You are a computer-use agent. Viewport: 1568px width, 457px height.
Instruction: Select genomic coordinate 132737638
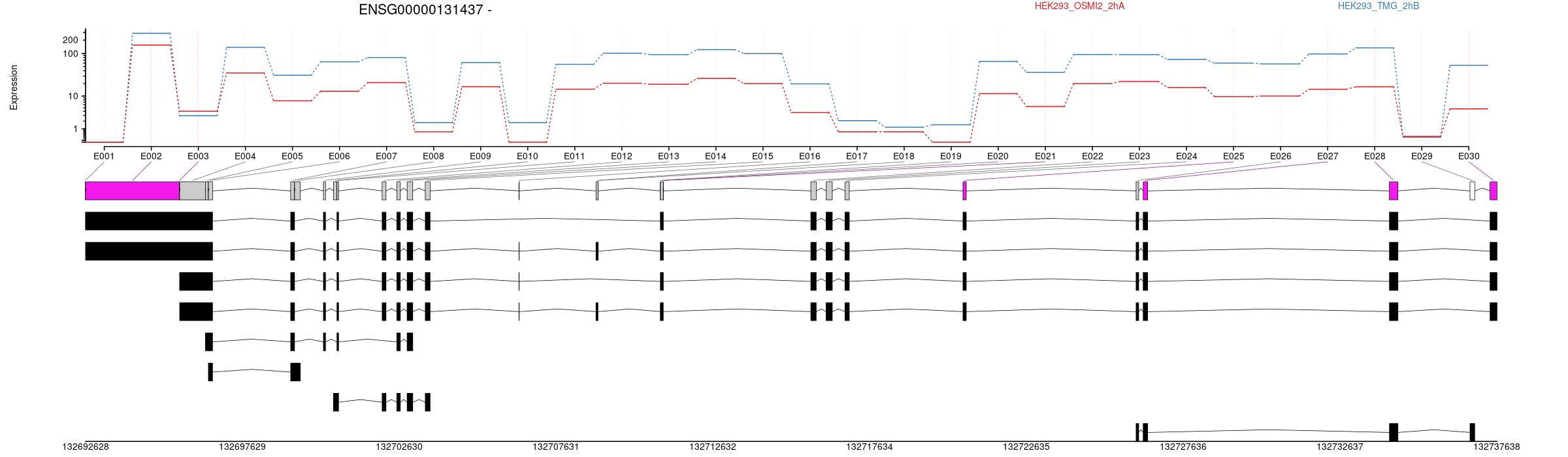coord(1497,447)
